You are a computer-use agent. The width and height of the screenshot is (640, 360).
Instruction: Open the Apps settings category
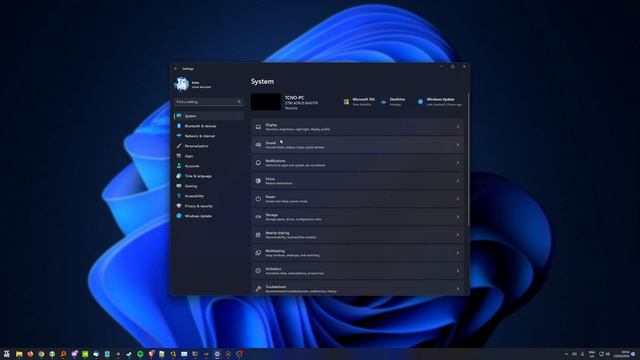pyautogui.click(x=209, y=156)
